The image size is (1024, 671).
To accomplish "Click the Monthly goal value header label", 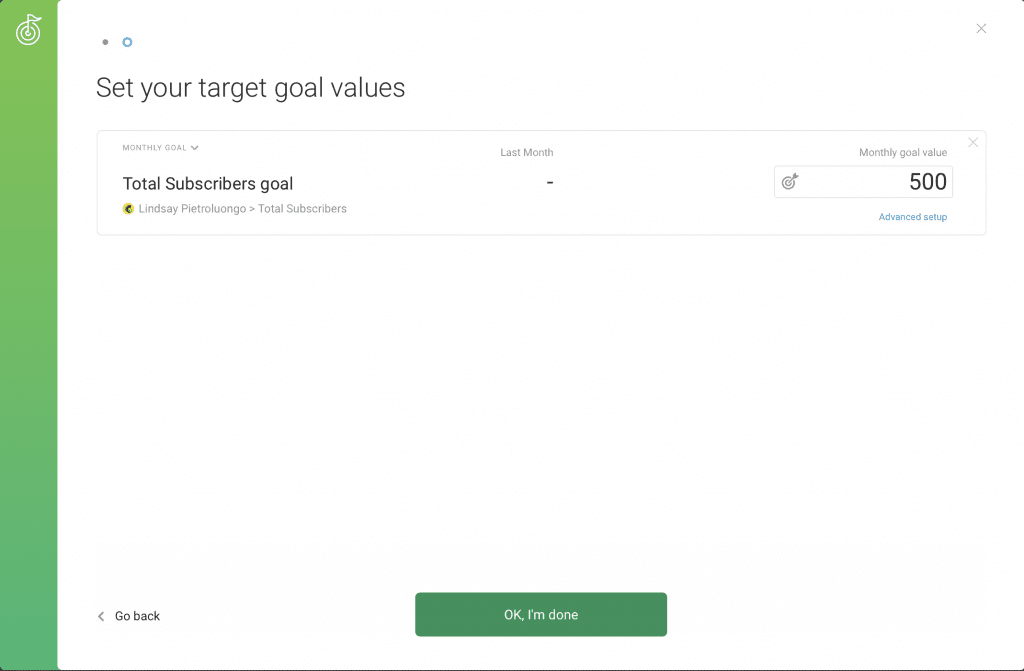I will pos(903,152).
